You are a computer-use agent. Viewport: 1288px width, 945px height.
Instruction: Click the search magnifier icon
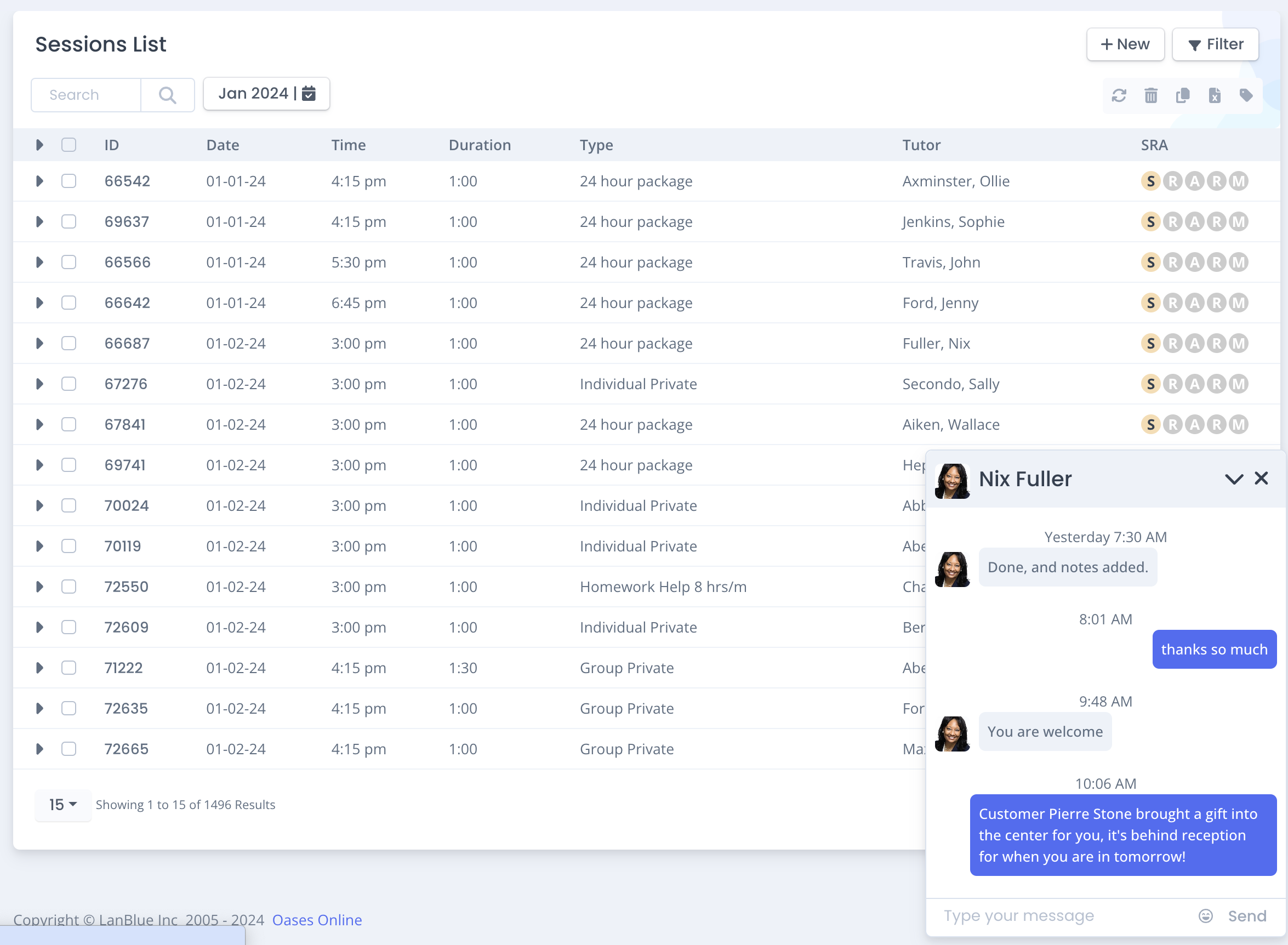[168, 95]
